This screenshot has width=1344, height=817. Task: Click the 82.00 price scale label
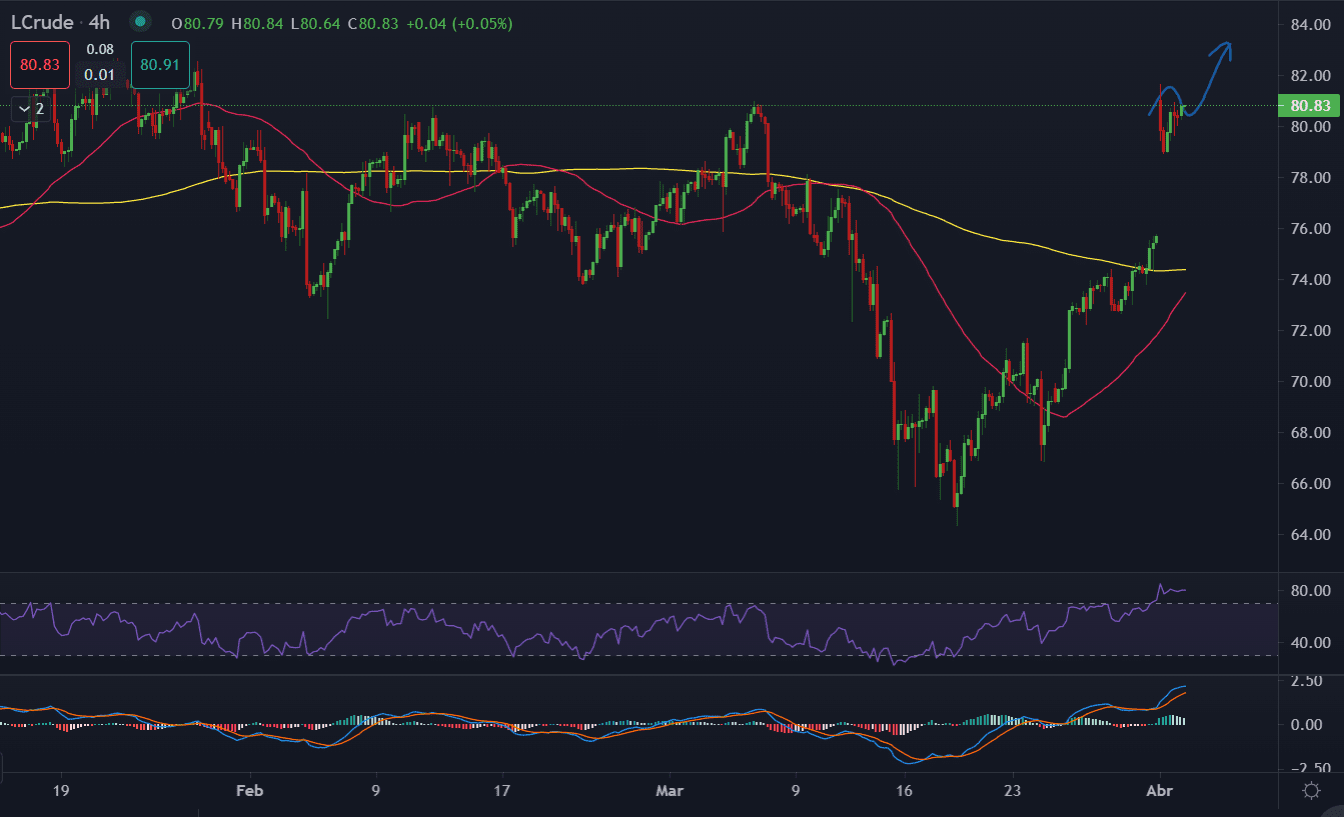pyautogui.click(x=1310, y=75)
